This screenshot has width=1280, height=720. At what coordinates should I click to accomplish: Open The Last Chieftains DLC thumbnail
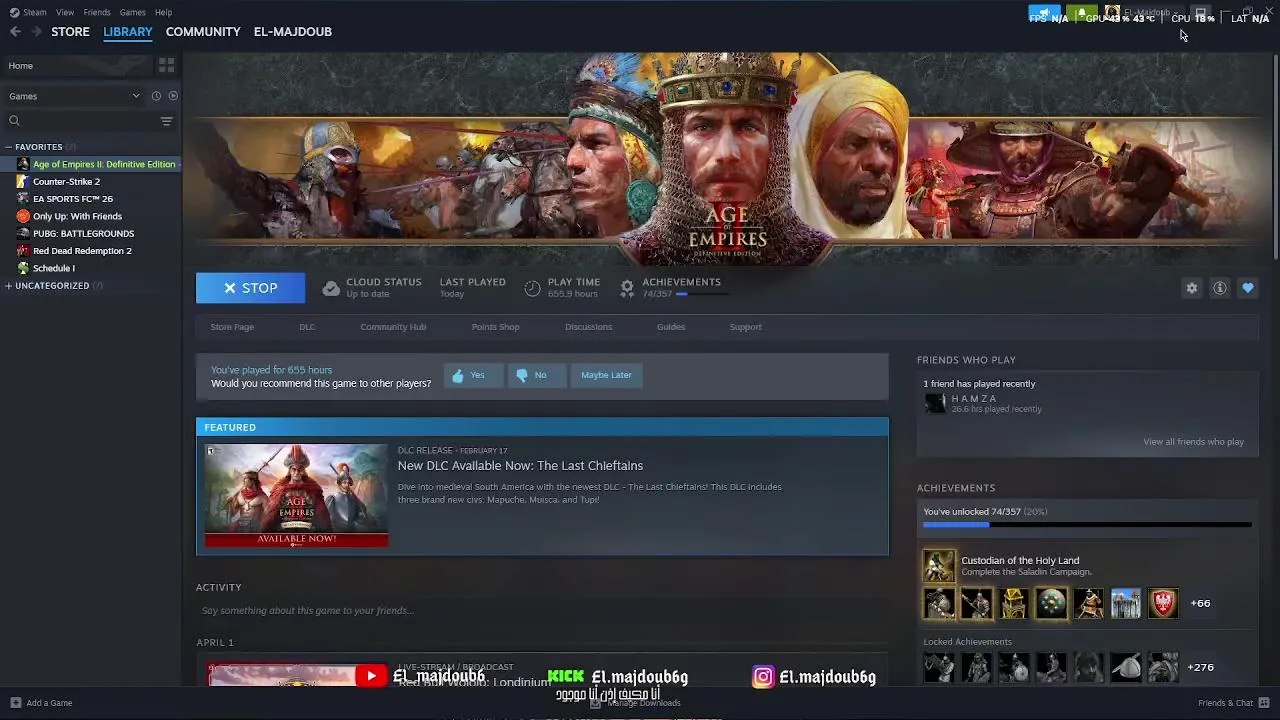tap(296, 496)
